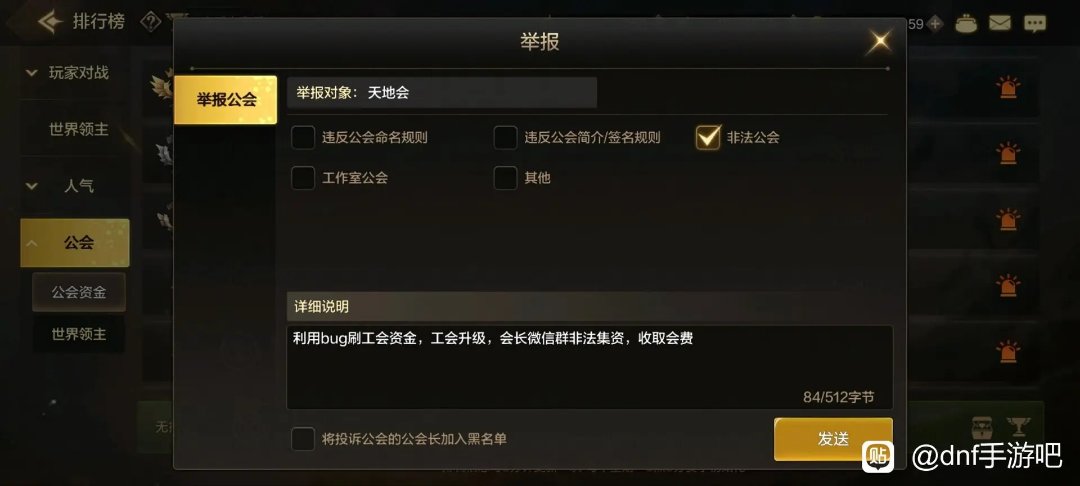Open the 公会资金 sub-tab
1080x486 pixels.
coord(79,292)
